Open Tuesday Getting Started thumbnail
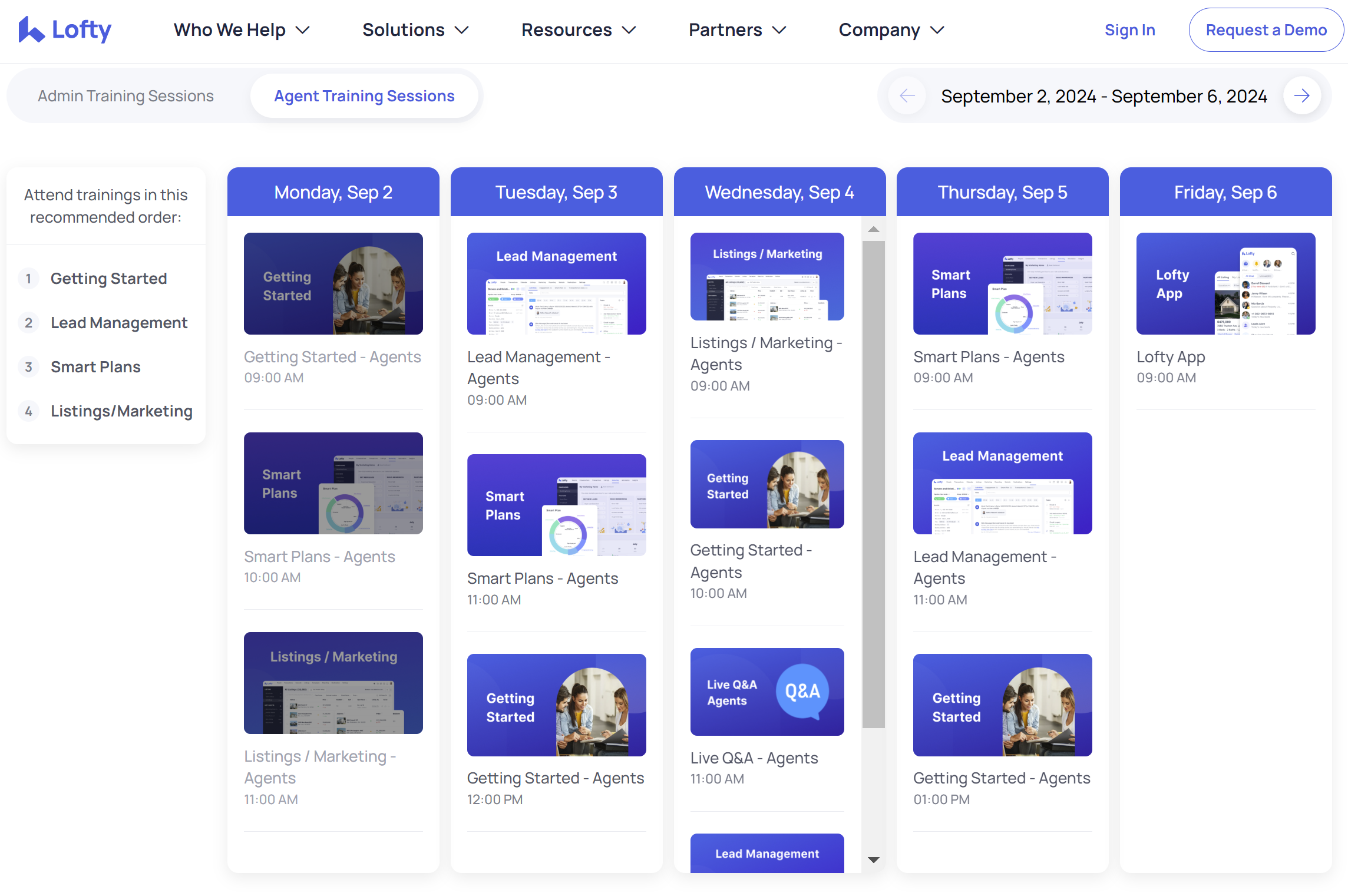This screenshot has height=896, width=1348. (x=557, y=705)
